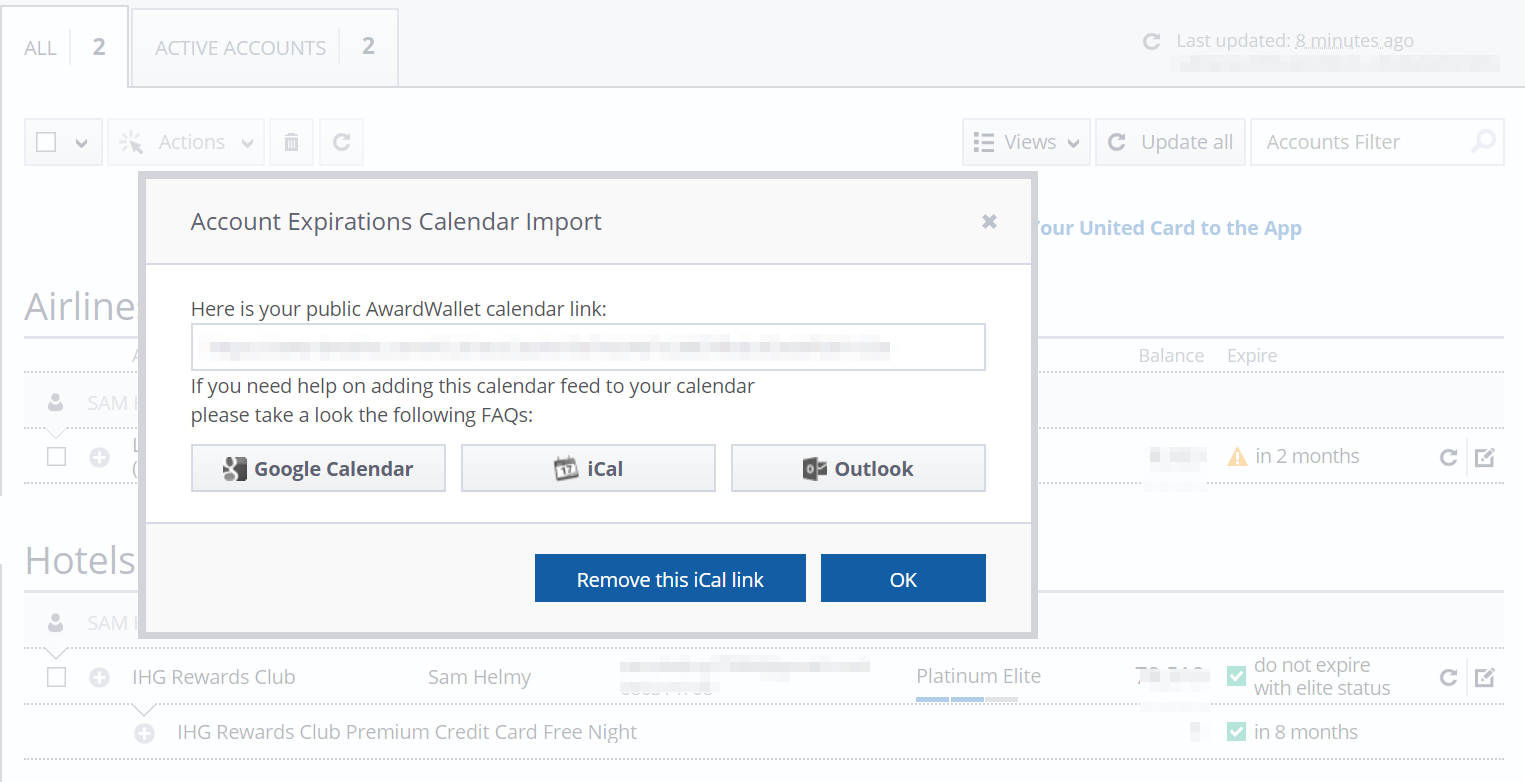This screenshot has height=782, width=1525.
Task: Click the search magnifier icon
Action: click(x=1484, y=141)
